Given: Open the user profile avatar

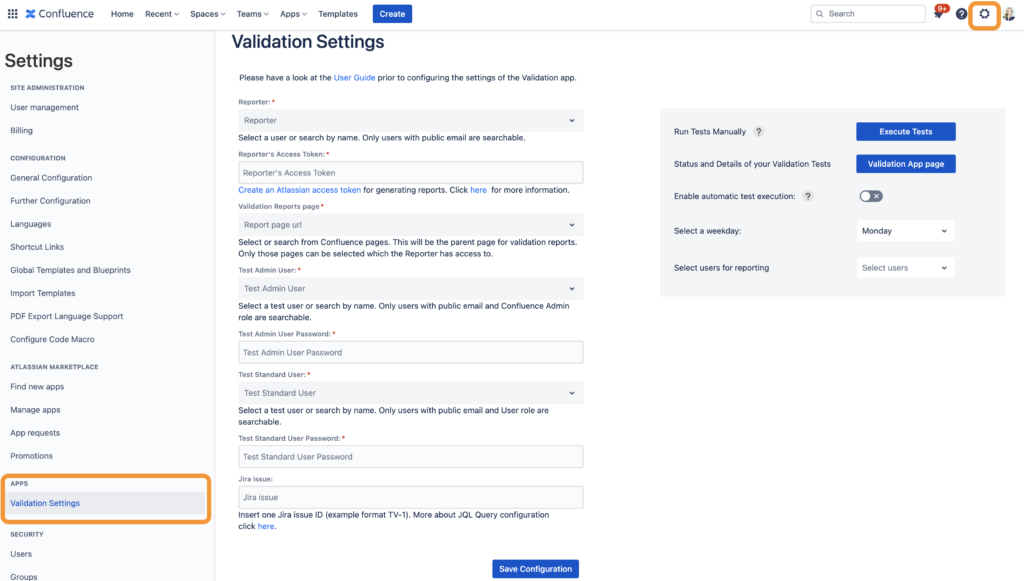Looking at the screenshot, I should 1009,14.
